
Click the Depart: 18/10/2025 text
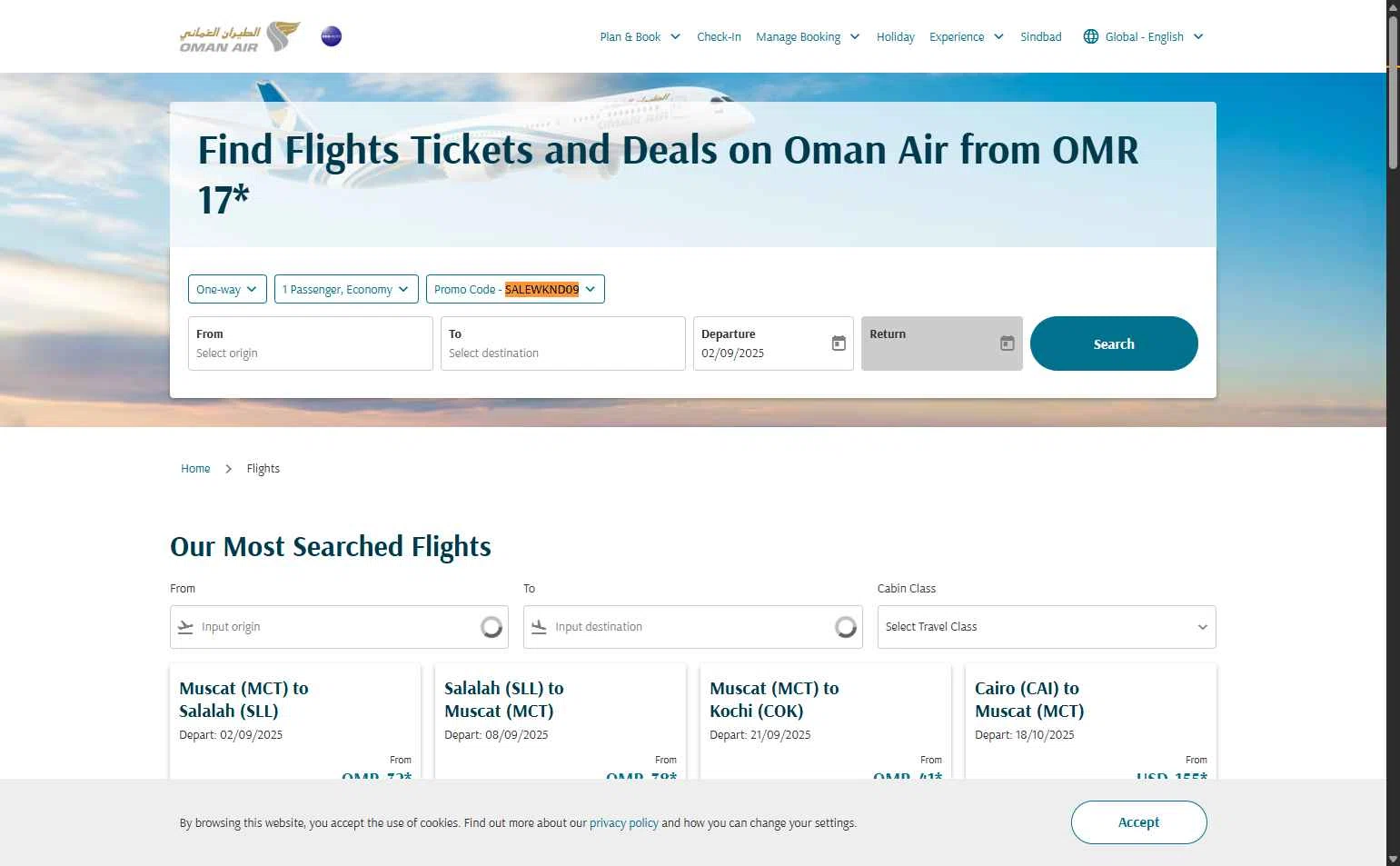point(1025,735)
